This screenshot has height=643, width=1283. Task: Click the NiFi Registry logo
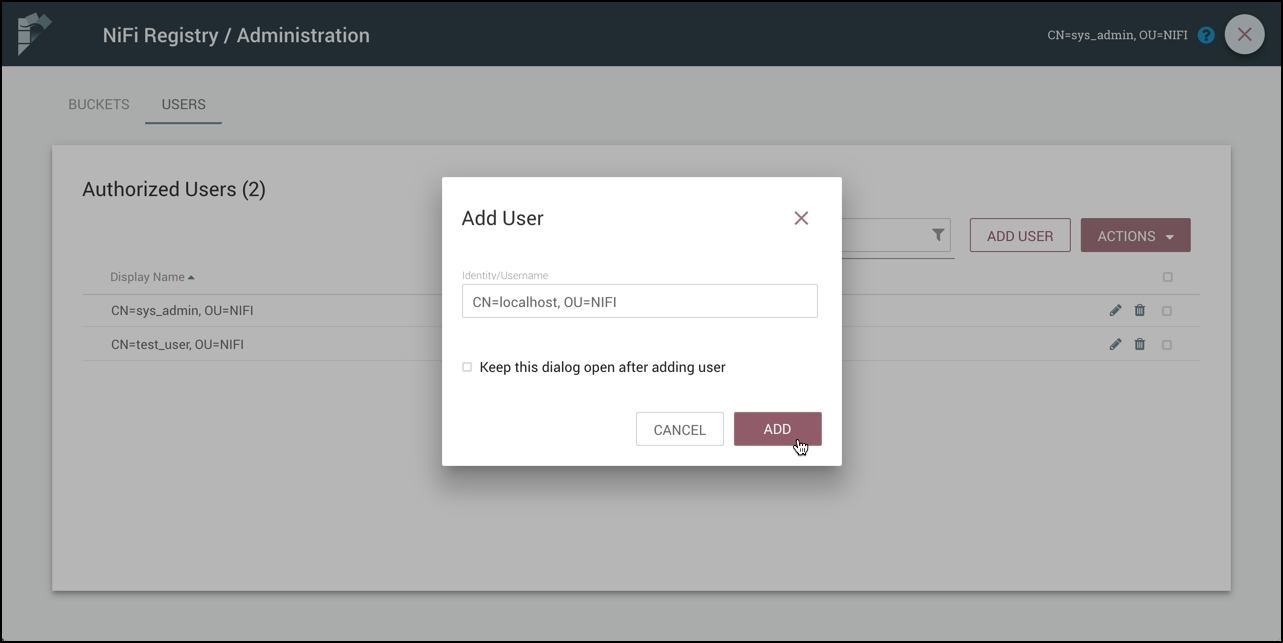coord(33,33)
